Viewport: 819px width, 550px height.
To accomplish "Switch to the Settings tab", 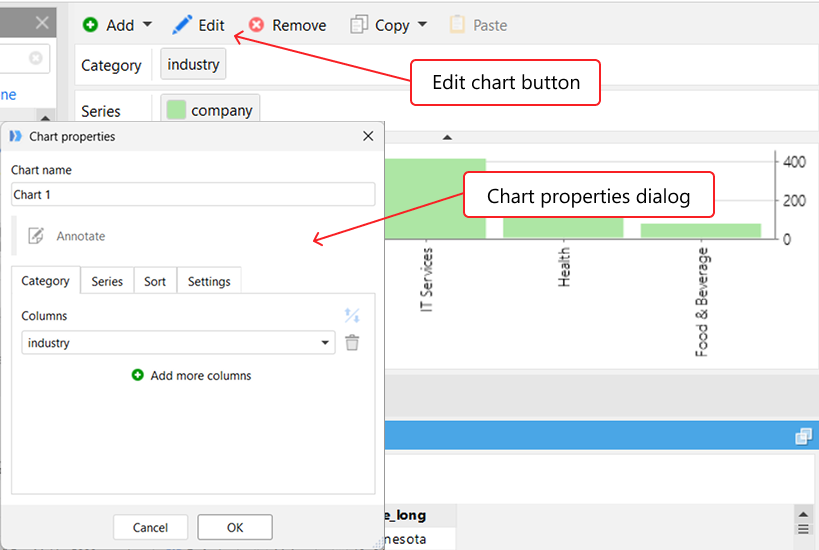I will point(209,282).
